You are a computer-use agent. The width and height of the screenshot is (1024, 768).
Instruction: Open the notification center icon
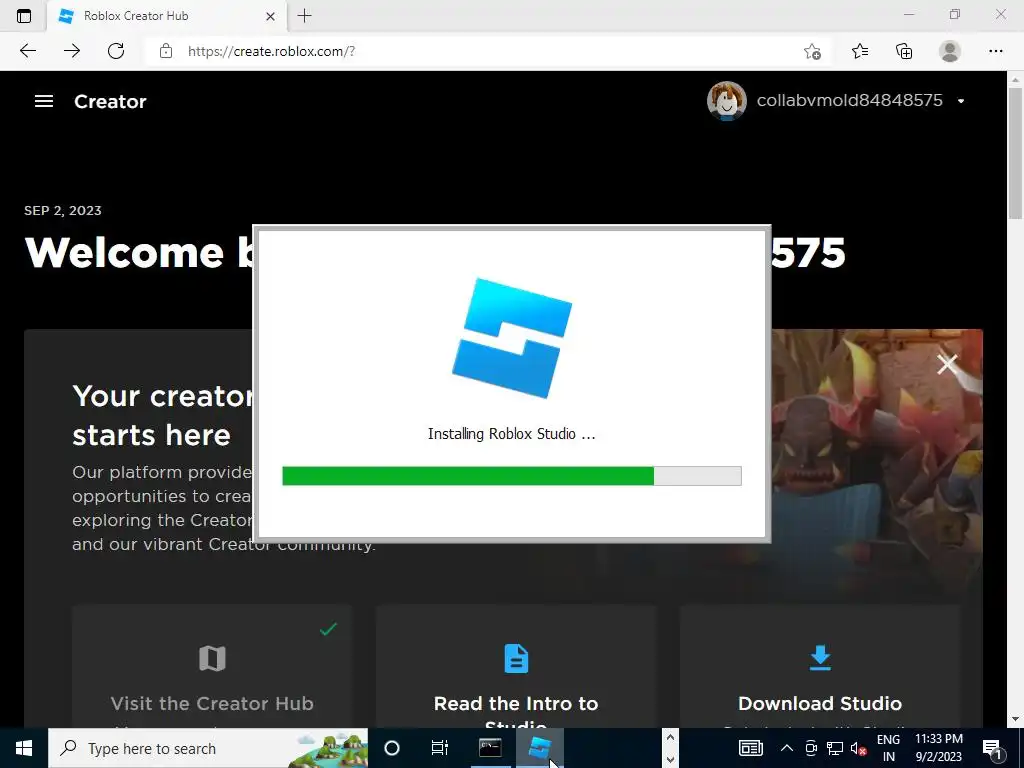click(x=992, y=748)
